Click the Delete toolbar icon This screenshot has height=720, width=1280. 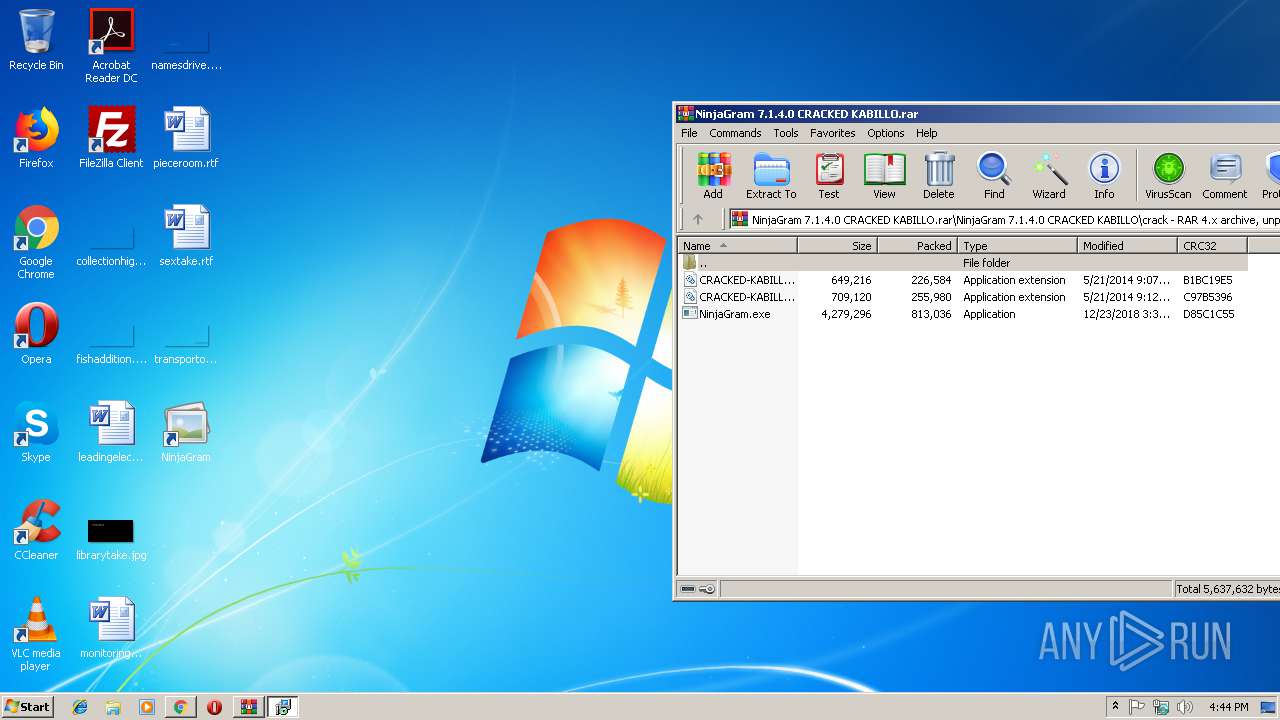[938, 176]
